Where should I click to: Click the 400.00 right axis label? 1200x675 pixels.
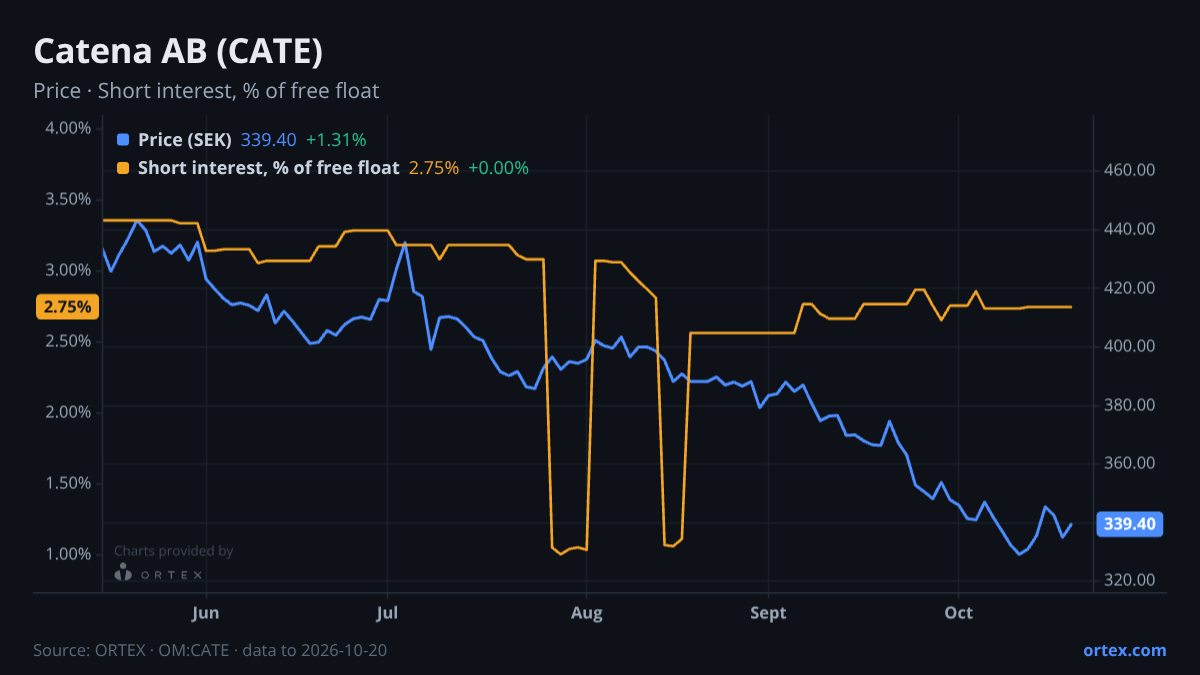[1130, 346]
